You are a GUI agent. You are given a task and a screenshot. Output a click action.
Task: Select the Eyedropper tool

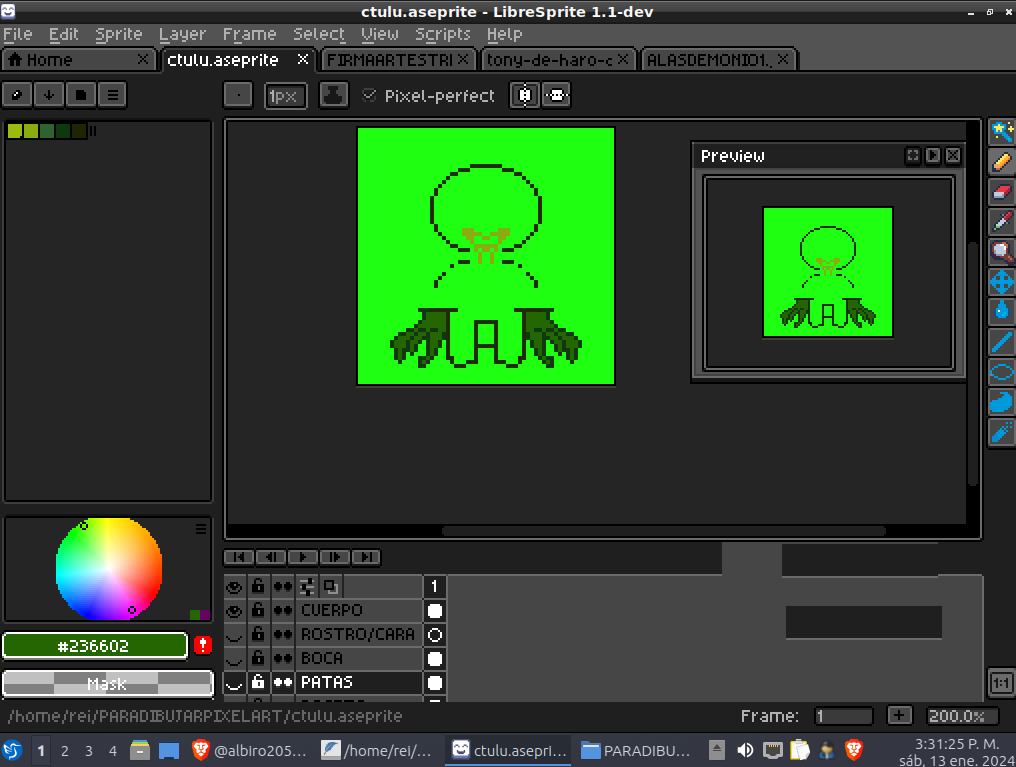point(1001,222)
